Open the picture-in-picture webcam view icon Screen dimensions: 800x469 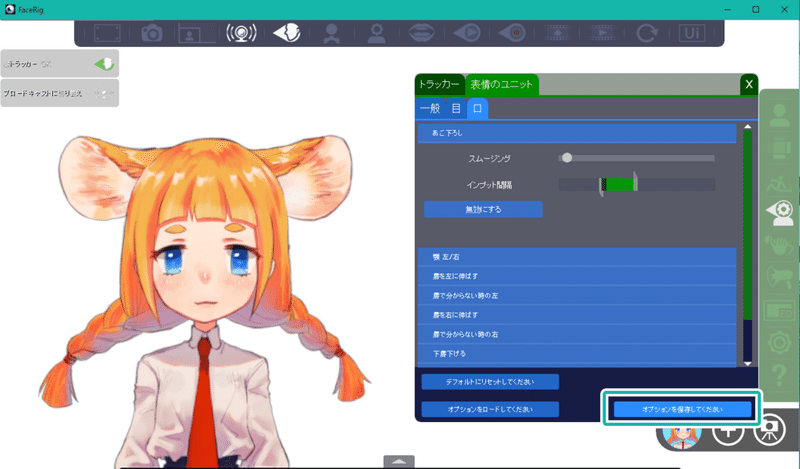[x=196, y=33]
